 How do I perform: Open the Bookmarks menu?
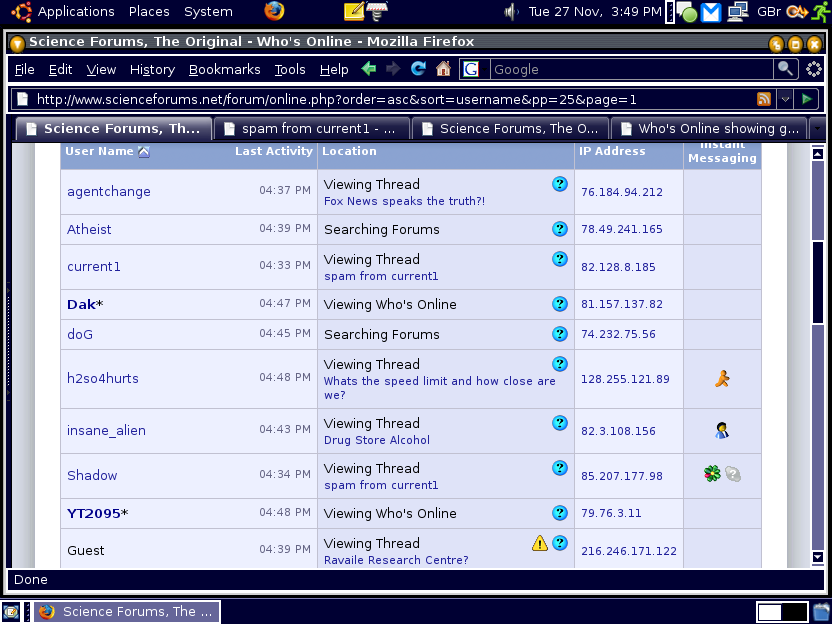pyautogui.click(x=224, y=69)
